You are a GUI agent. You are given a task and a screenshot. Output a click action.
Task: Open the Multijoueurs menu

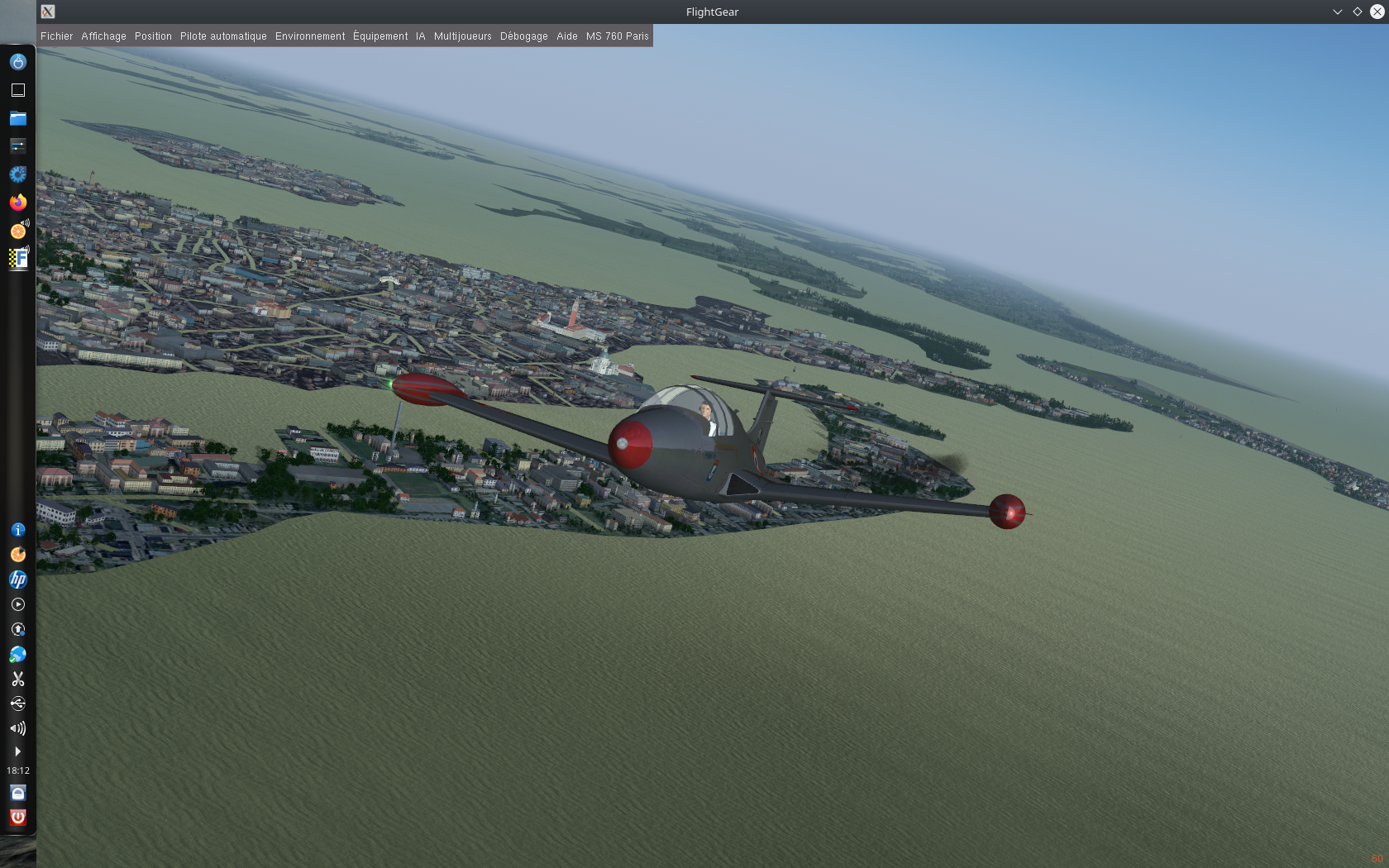point(462,36)
